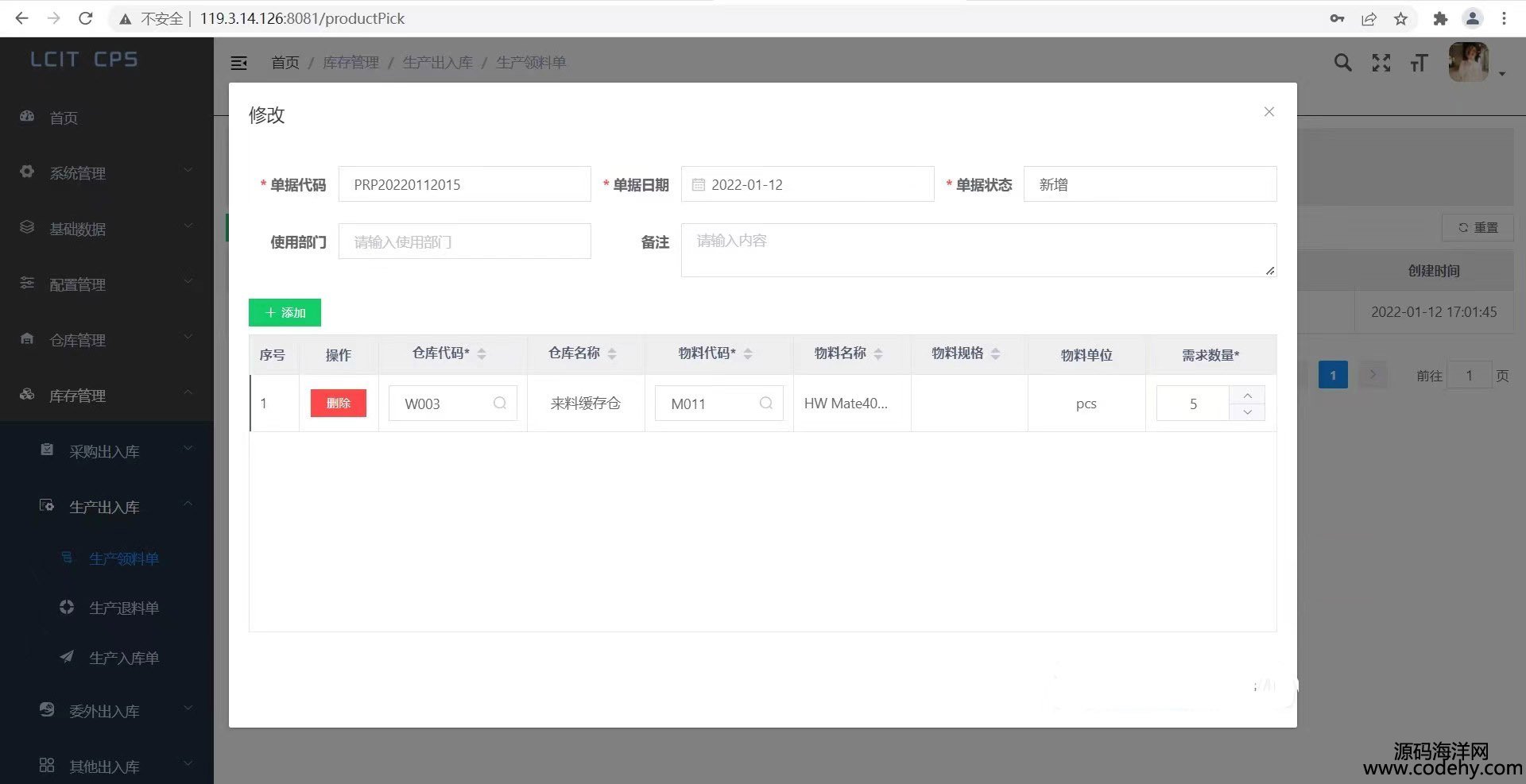Sort by 仓库名称 column arrows
Image resolution: width=1526 pixels, height=784 pixels.
[612, 353]
